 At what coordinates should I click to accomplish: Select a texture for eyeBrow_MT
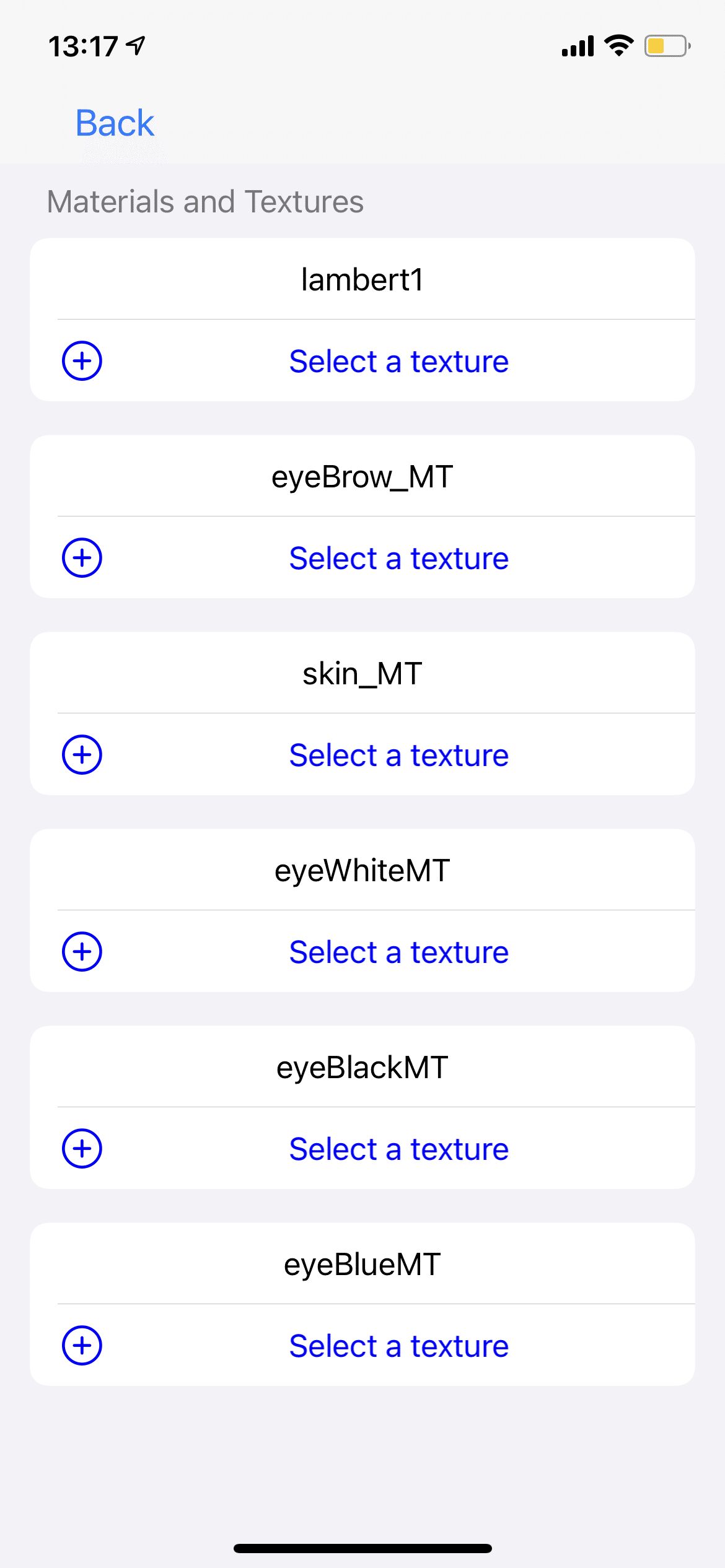click(398, 559)
